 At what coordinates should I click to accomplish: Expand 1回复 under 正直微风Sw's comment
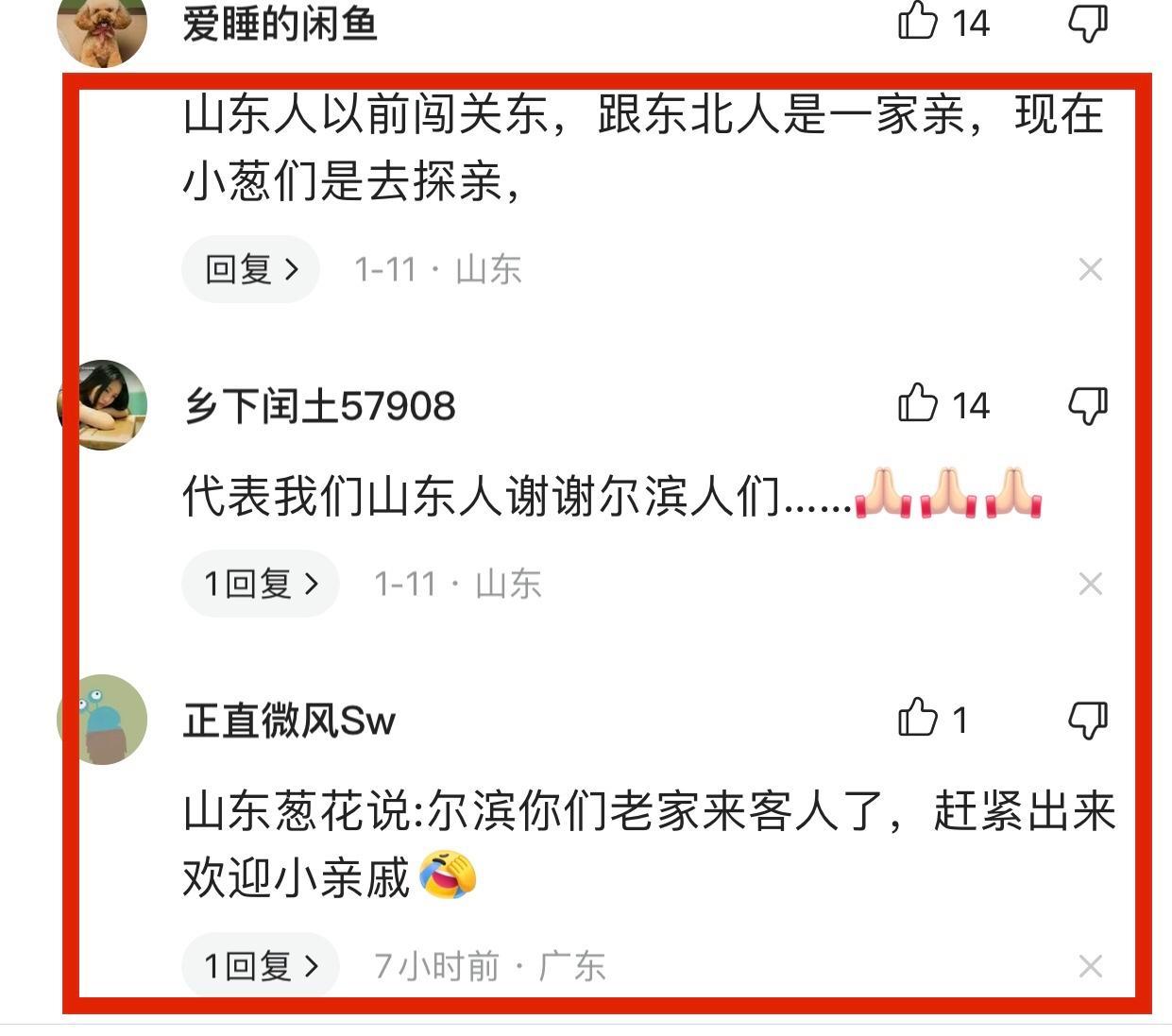click(261, 965)
